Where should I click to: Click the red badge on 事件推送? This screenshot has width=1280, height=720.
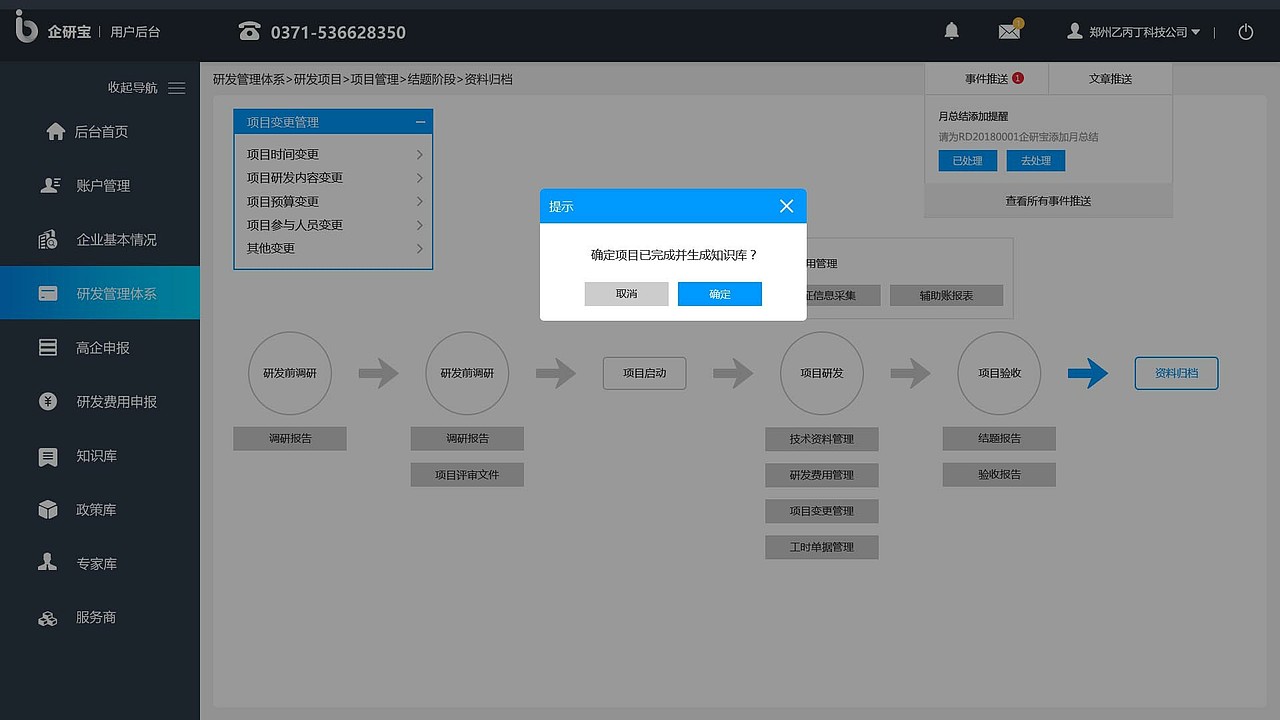click(1018, 78)
